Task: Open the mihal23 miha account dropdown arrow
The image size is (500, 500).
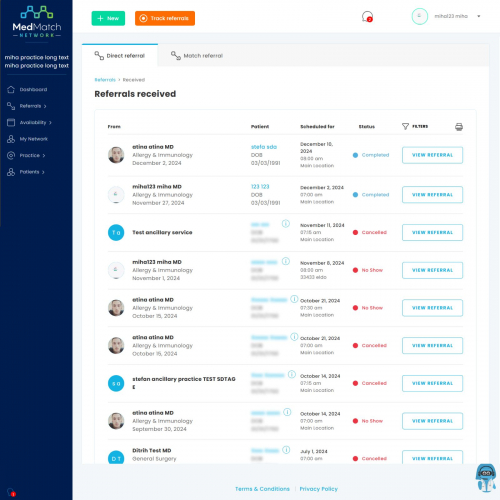Action: (479, 16)
